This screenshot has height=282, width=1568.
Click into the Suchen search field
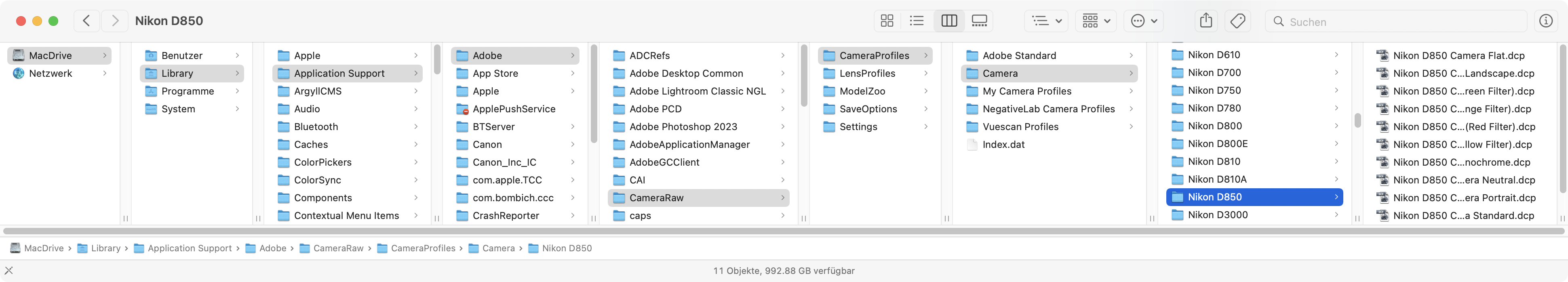[x=1396, y=22]
